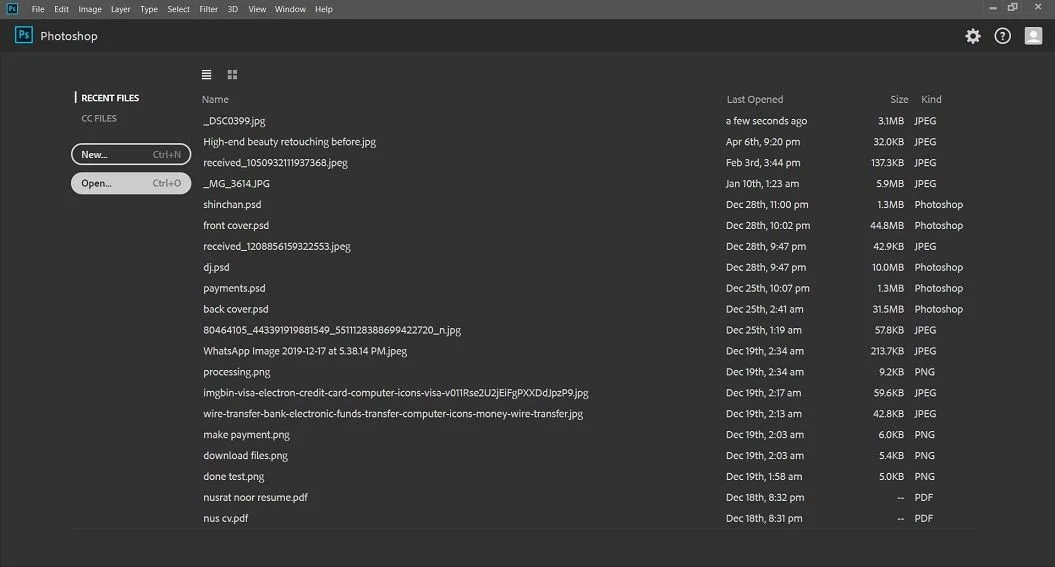Sort the list by Size header
The height and width of the screenshot is (567, 1055).
pyautogui.click(x=899, y=100)
